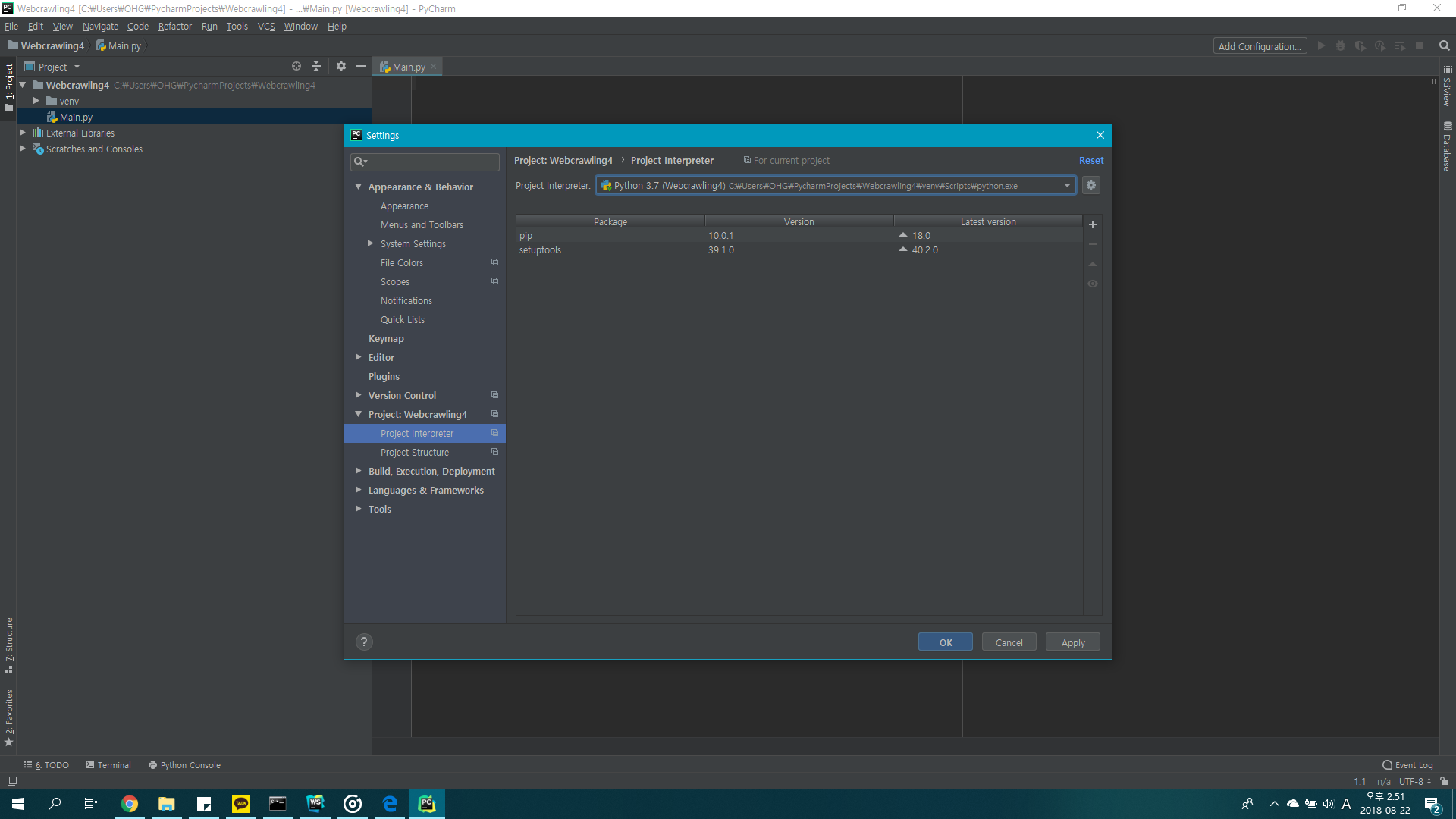Click the Run arrow in main toolbar
This screenshot has width=1456, height=819.
(x=1321, y=45)
